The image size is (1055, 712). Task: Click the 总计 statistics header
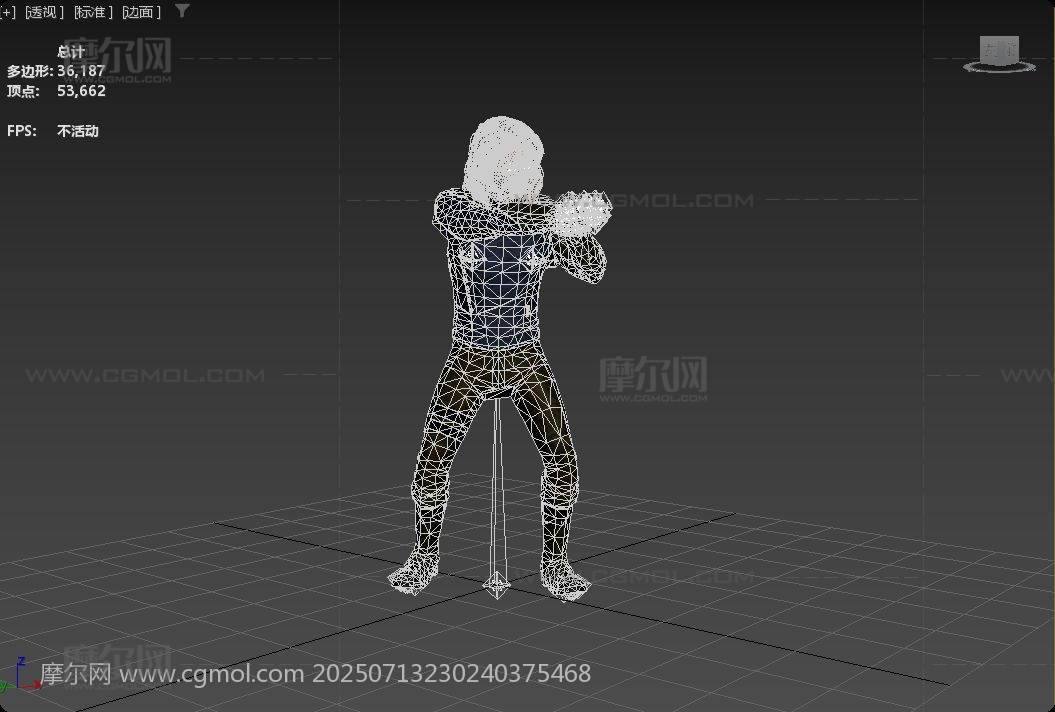[71, 52]
